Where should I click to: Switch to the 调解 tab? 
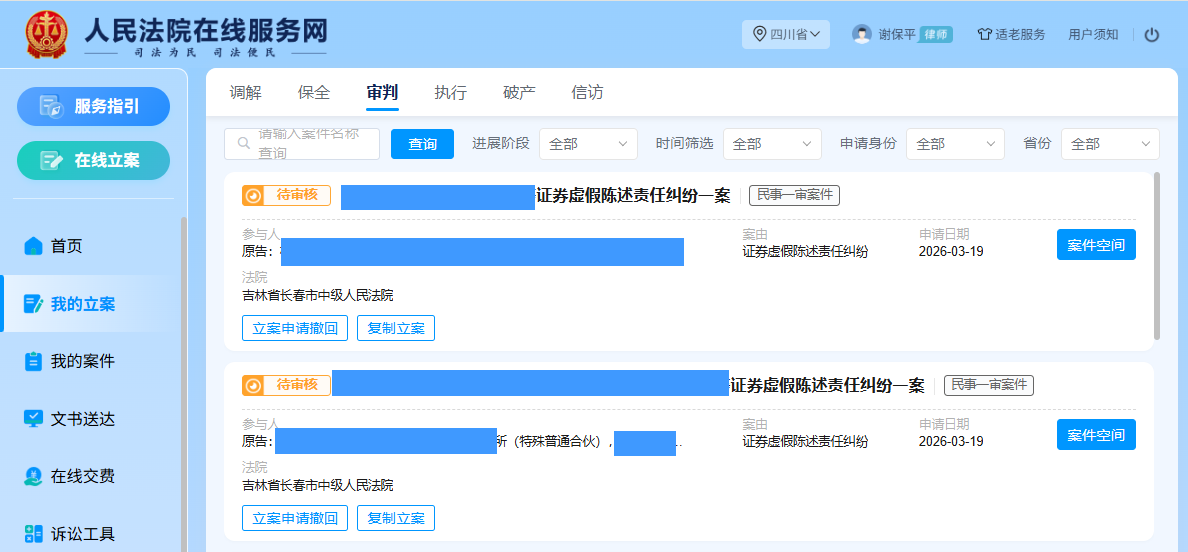point(245,92)
